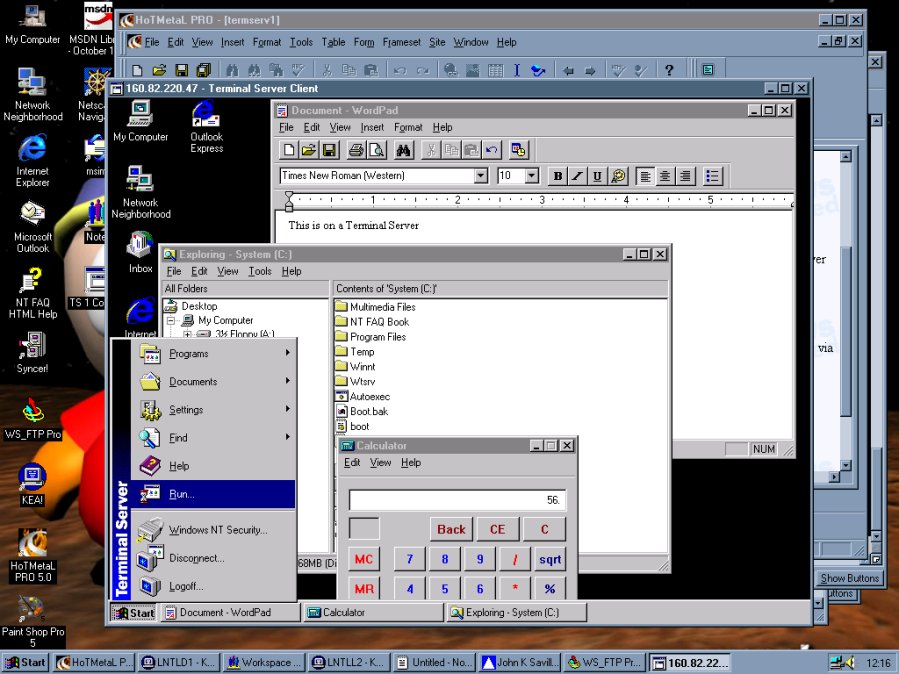Click the Date/Time insert icon in WordPad

click(519, 150)
